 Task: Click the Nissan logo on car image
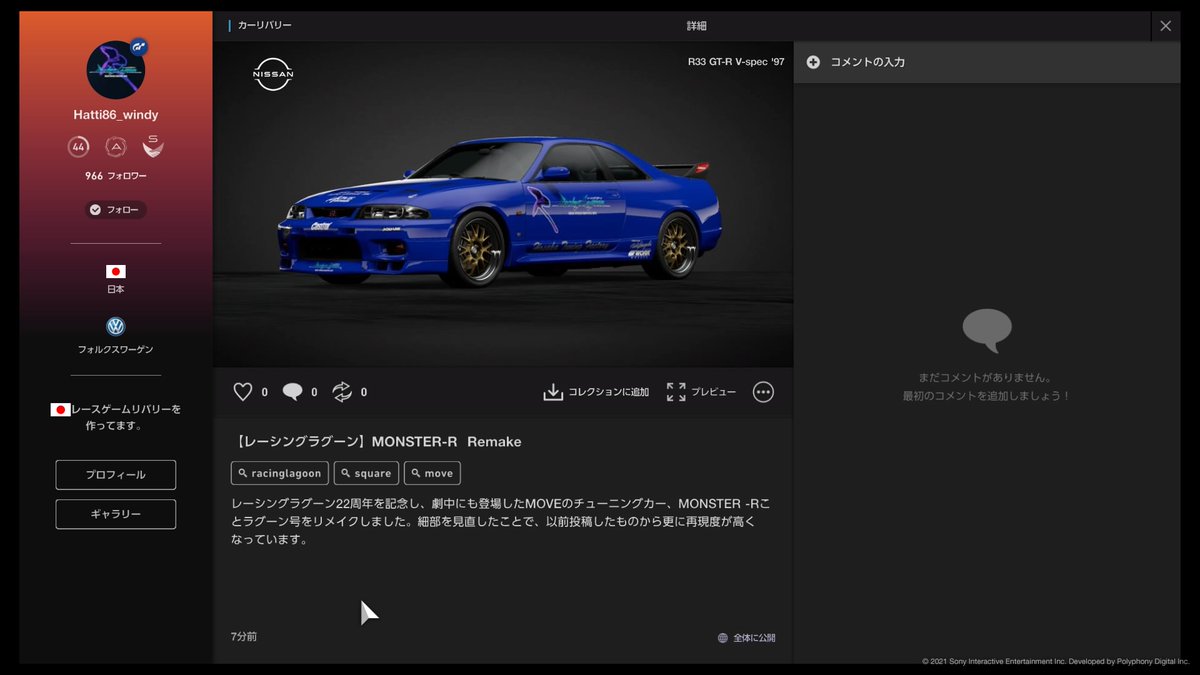tap(273, 74)
